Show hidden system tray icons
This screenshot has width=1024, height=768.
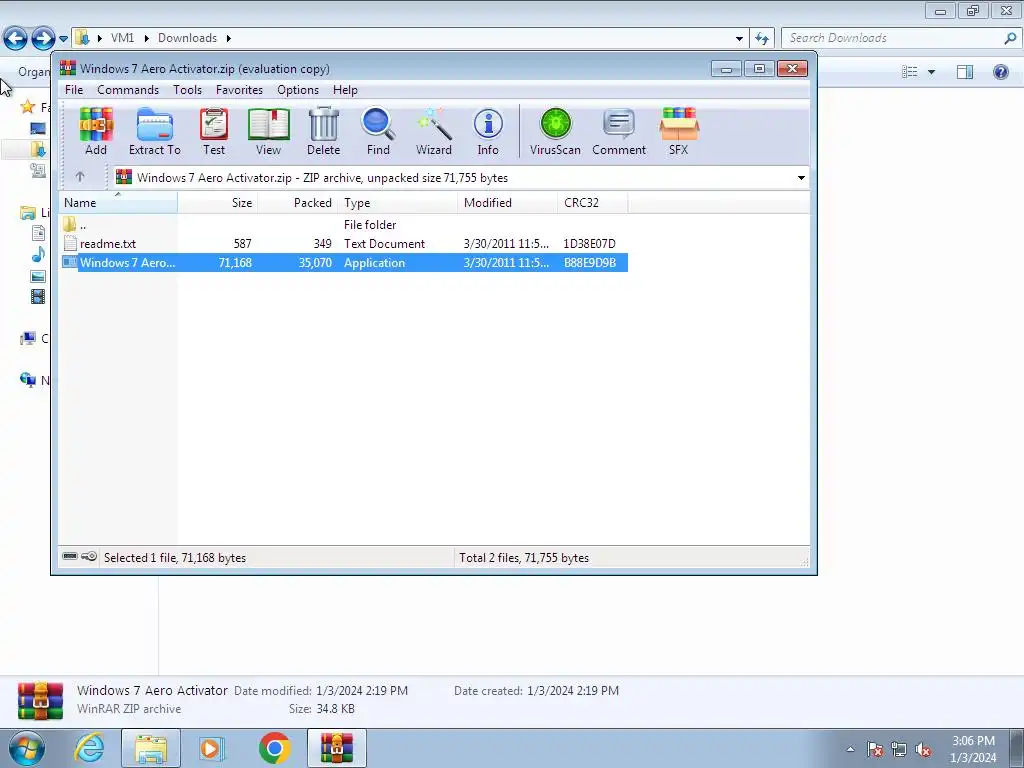pyautogui.click(x=850, y=749)
